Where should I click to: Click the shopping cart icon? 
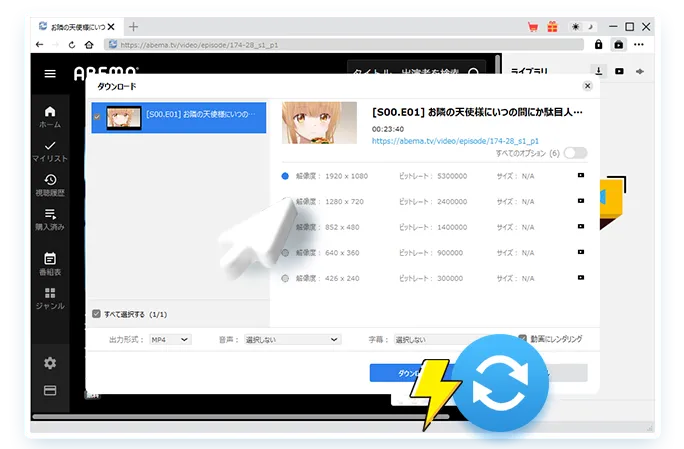(533, 27)
